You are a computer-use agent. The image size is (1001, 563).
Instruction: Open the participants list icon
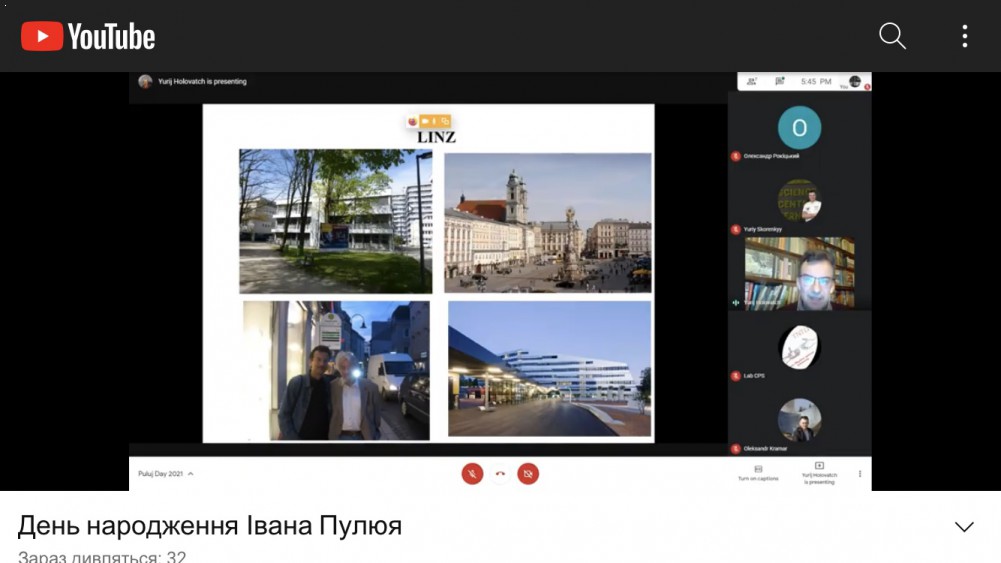751,81
